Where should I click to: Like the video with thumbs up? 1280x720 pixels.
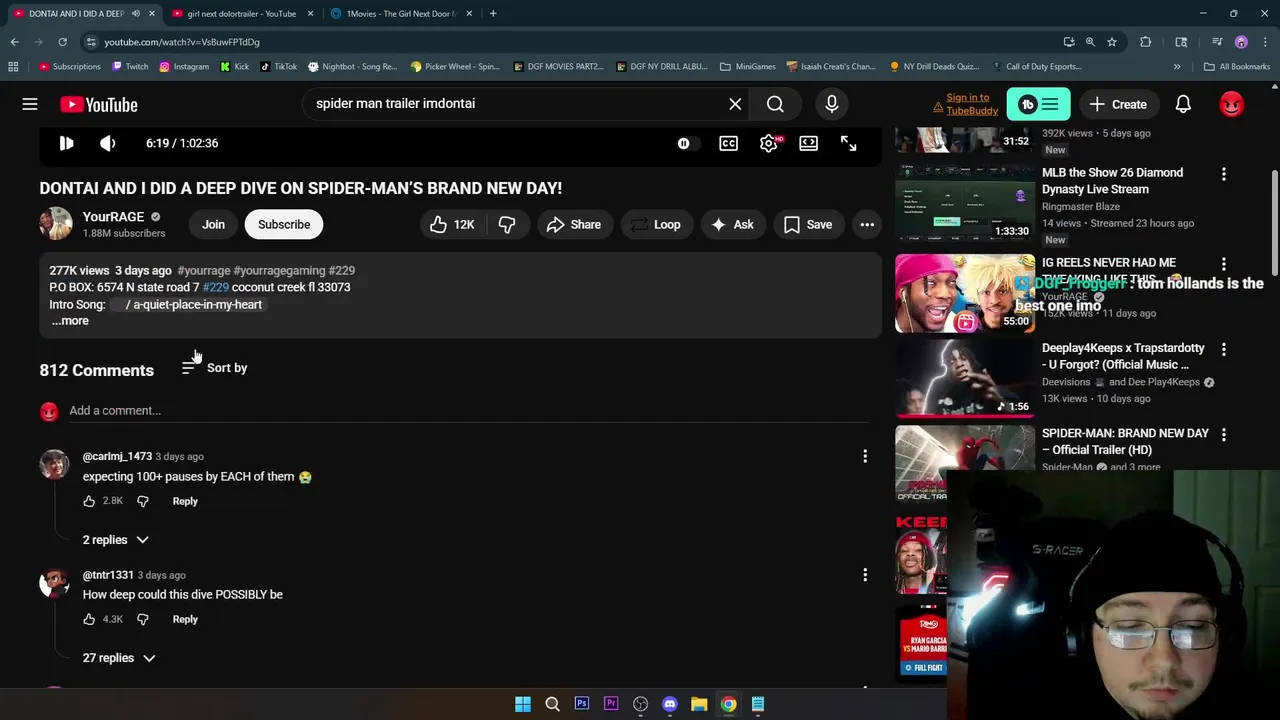point(451,225)
